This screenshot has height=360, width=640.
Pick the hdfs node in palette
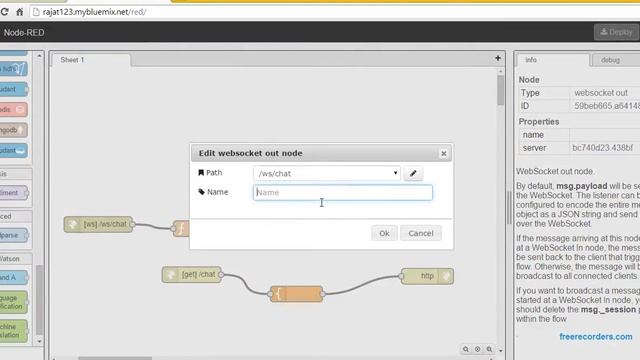click(x=13, y=69)
